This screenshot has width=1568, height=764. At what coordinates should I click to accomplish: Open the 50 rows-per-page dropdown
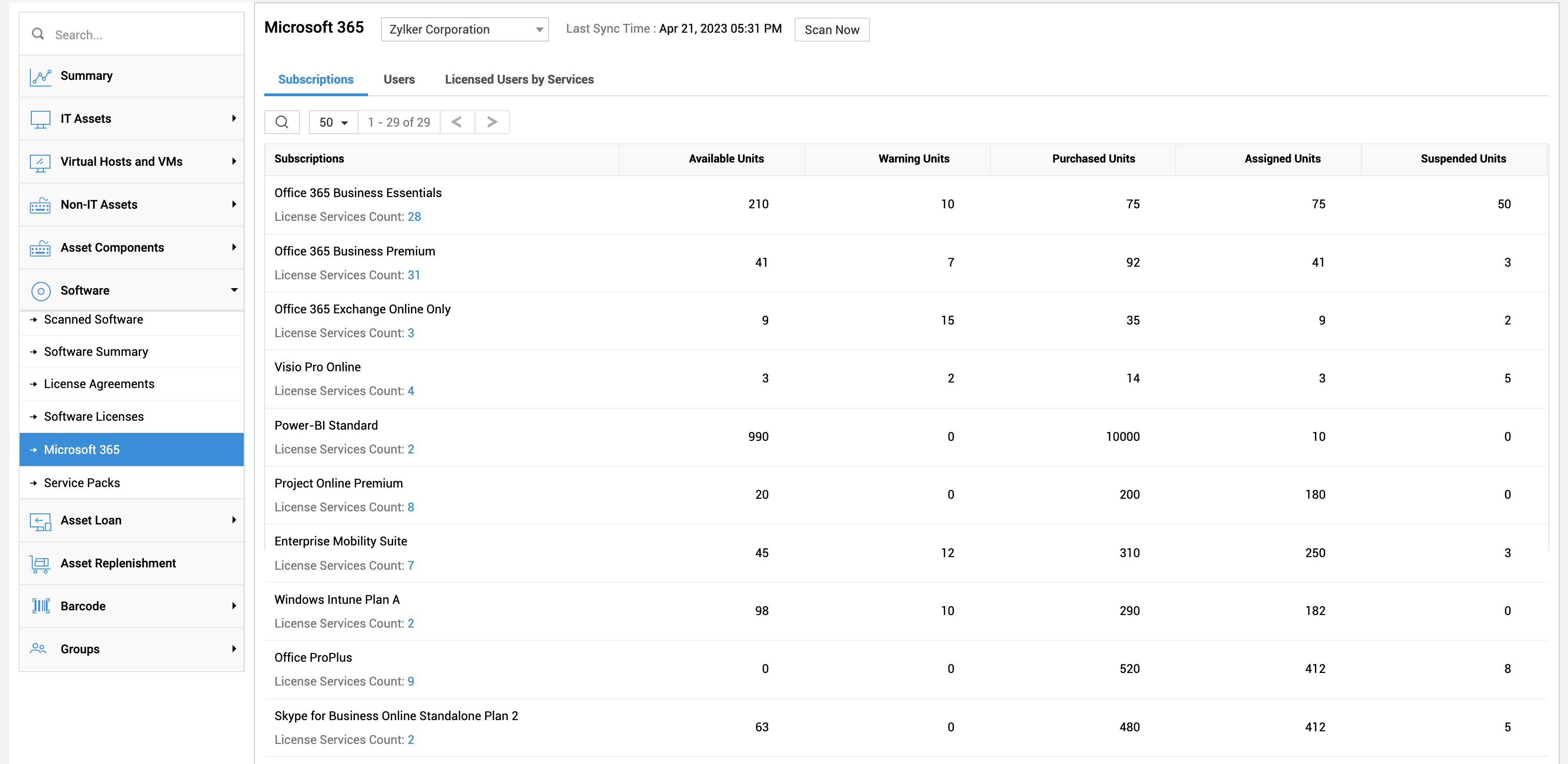pyautogui.click(x=333, y=122)
